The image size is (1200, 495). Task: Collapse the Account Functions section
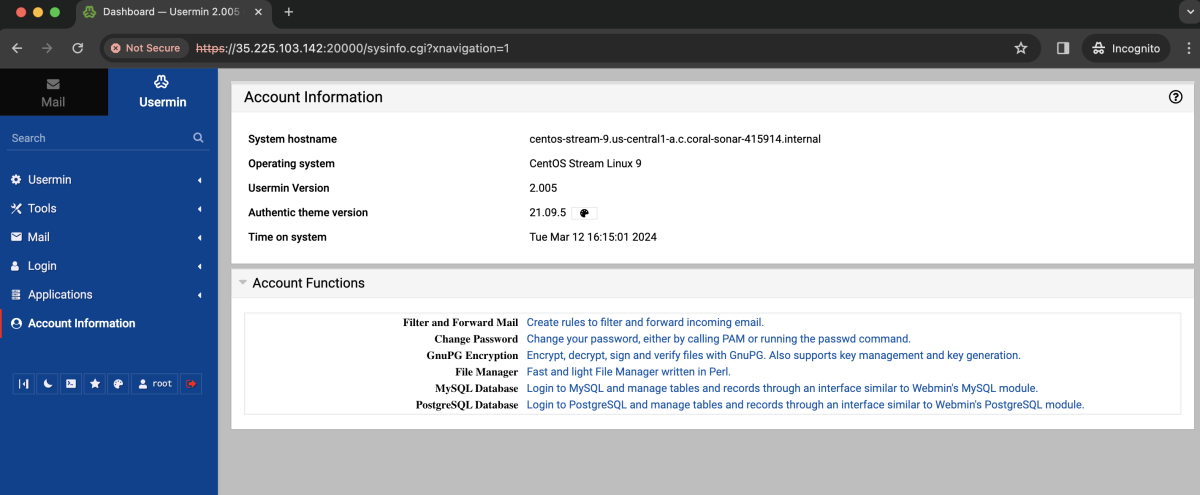coord(243,283)
